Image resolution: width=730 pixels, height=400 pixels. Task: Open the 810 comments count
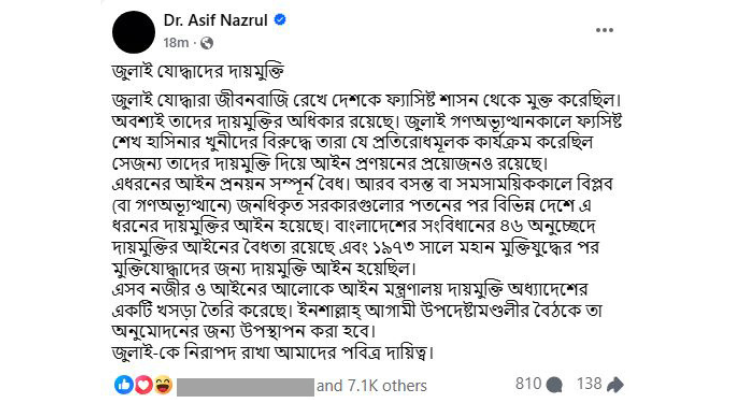click(528, 384)
